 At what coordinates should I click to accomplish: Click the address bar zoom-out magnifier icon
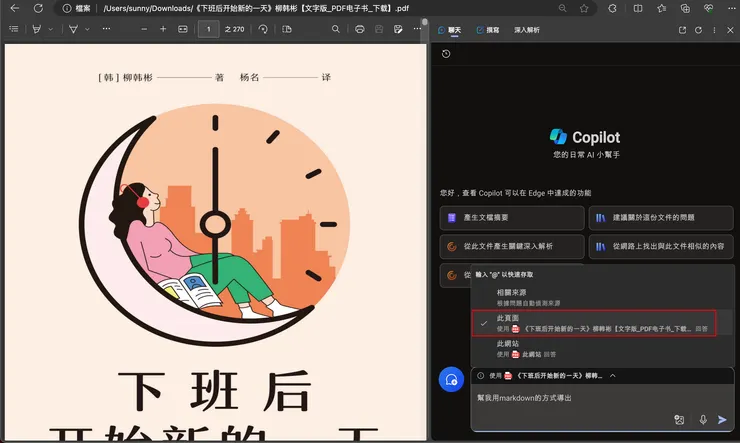point(562,8)
